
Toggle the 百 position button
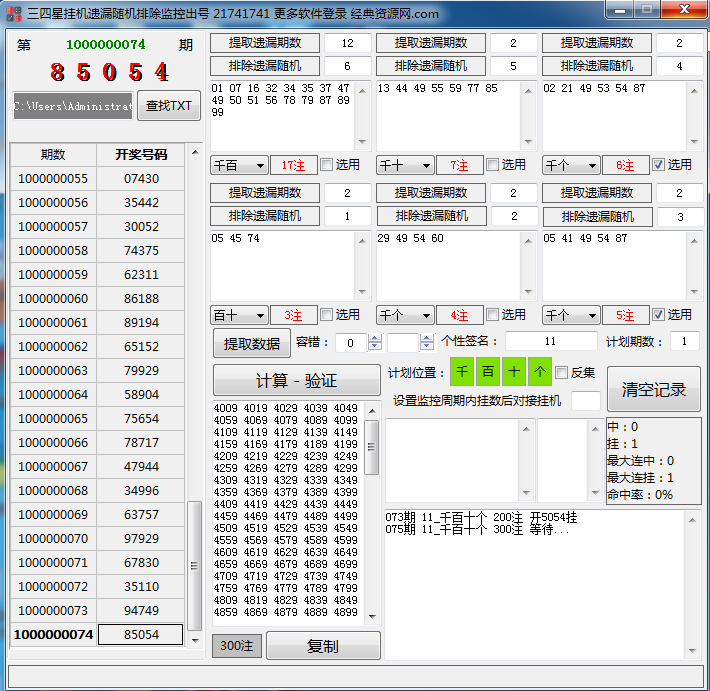[x=488, y=372]
